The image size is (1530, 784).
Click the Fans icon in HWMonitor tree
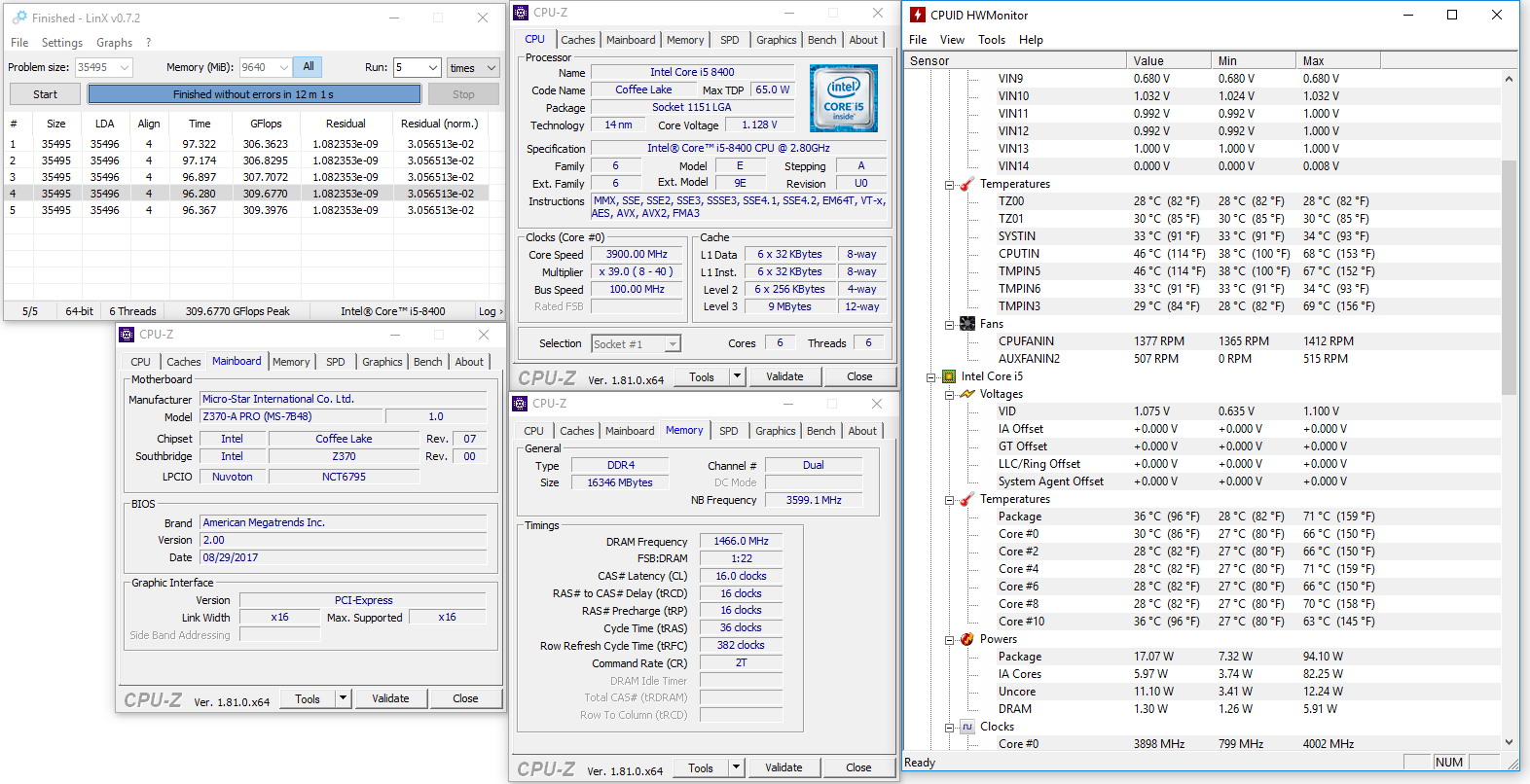point(967,324)
